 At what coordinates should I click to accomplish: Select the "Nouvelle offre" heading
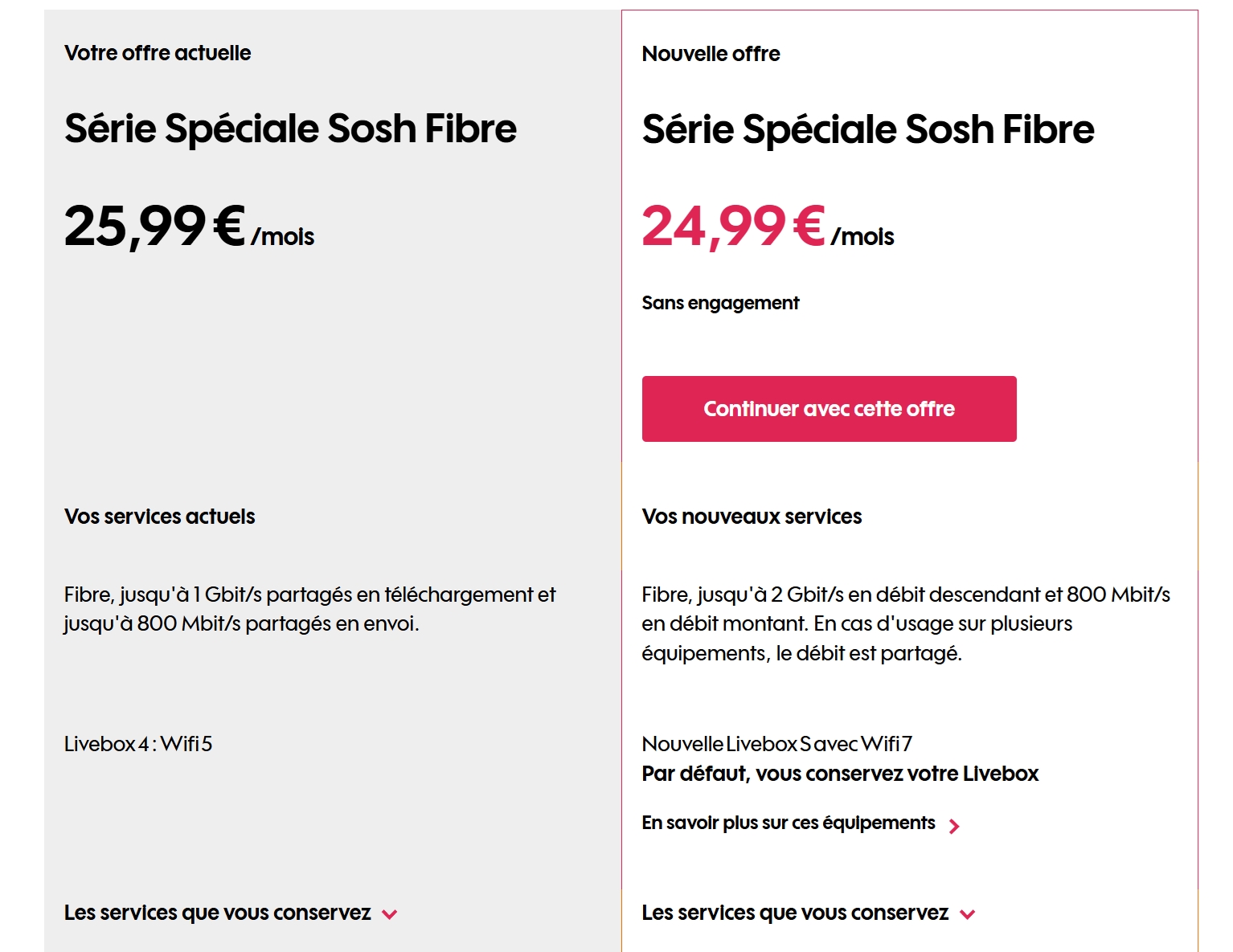tap(711, 54)
